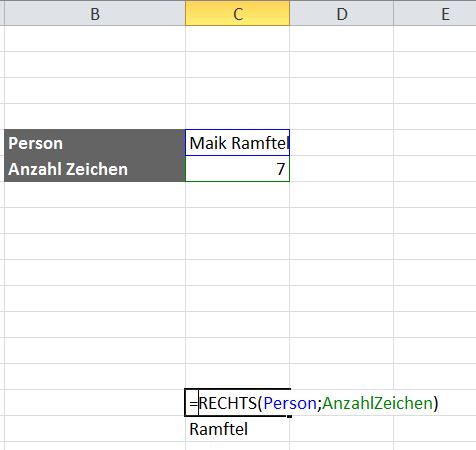This screenshot has height=450, width=476.
Task: Click empty cell in column E beside Maik Ramftel
Action: pyautogui.click(x=435, y=143)
